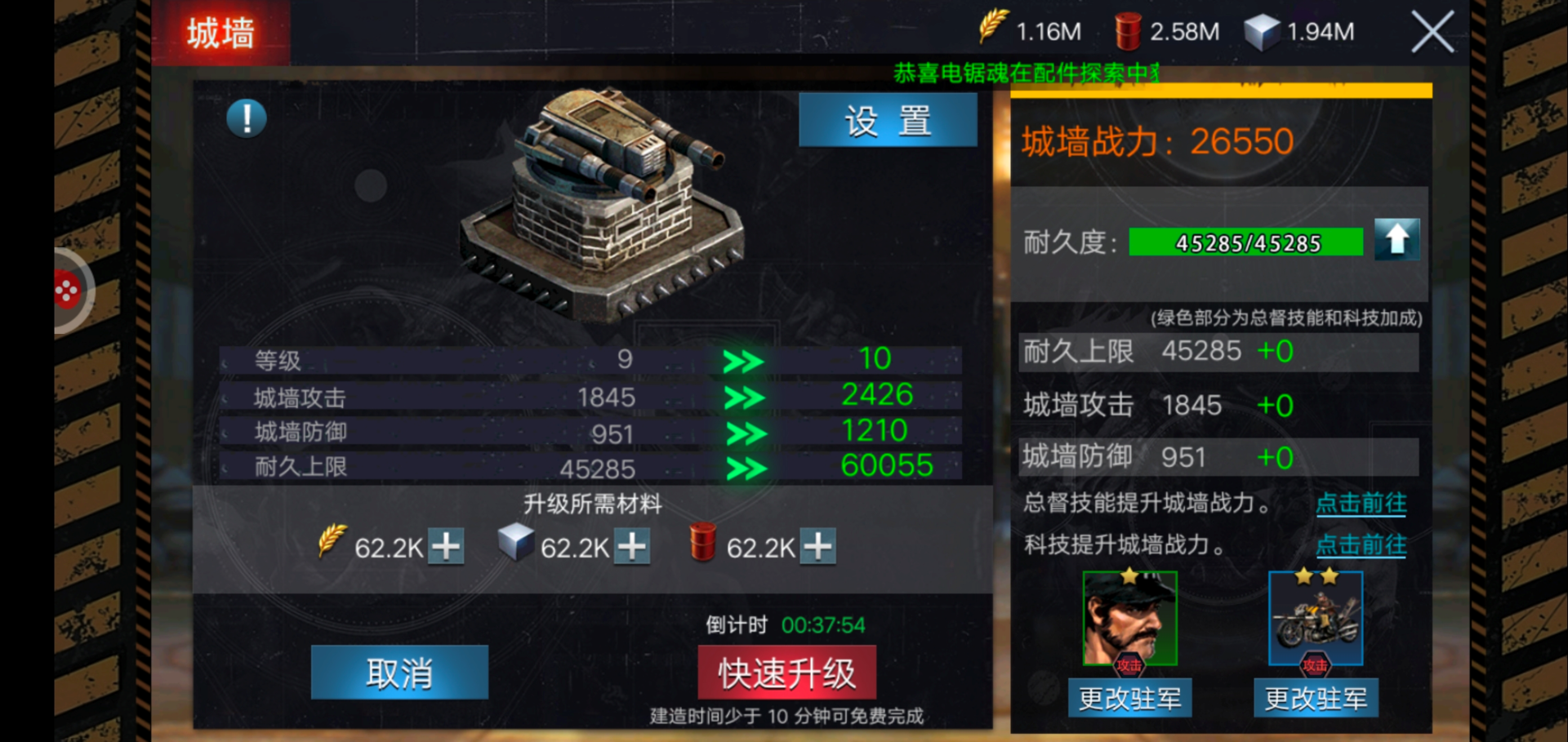Click the red 快速升级 quick upgrade button
The height and width of the screenshot is (742, 1568).
coord(786,673)
